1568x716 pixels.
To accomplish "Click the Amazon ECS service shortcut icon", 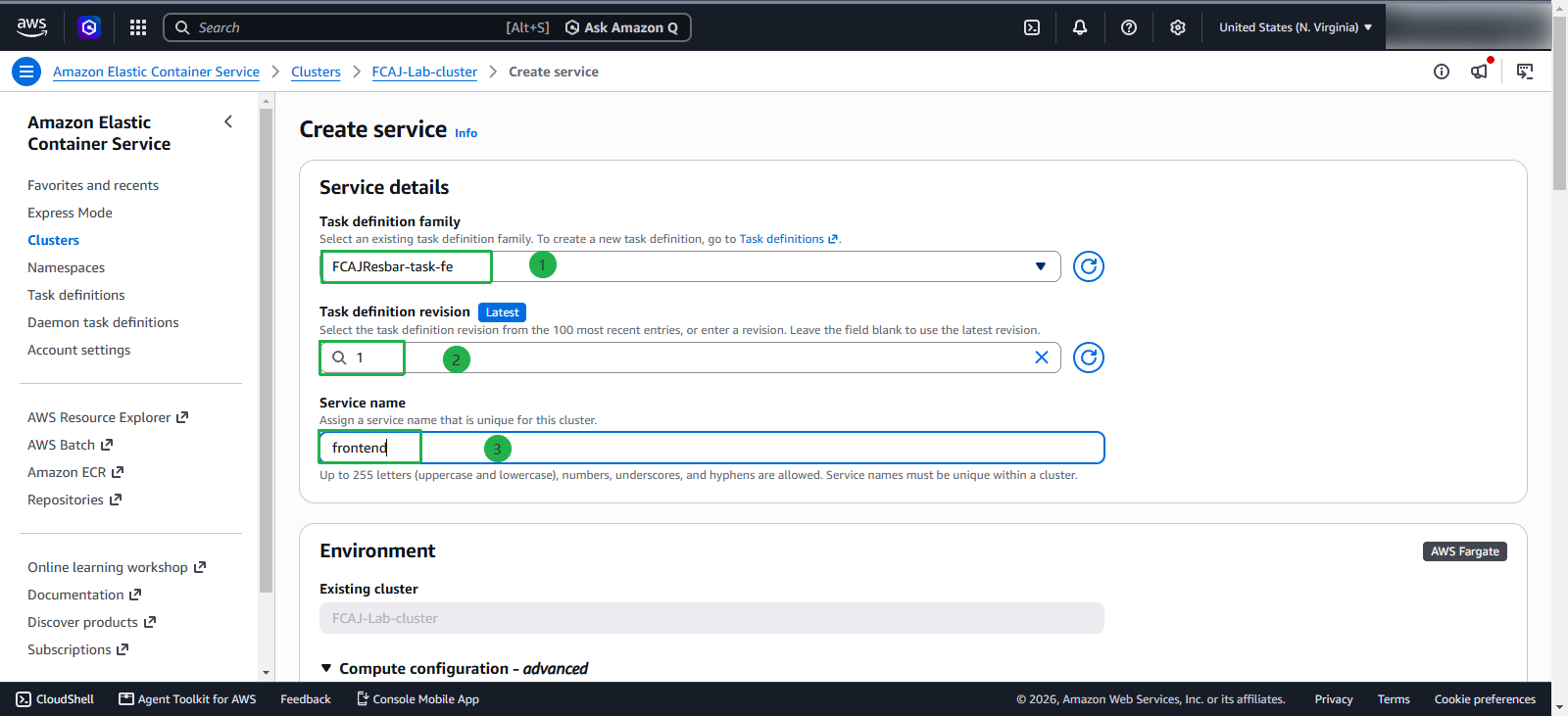I will pos(89,27).
